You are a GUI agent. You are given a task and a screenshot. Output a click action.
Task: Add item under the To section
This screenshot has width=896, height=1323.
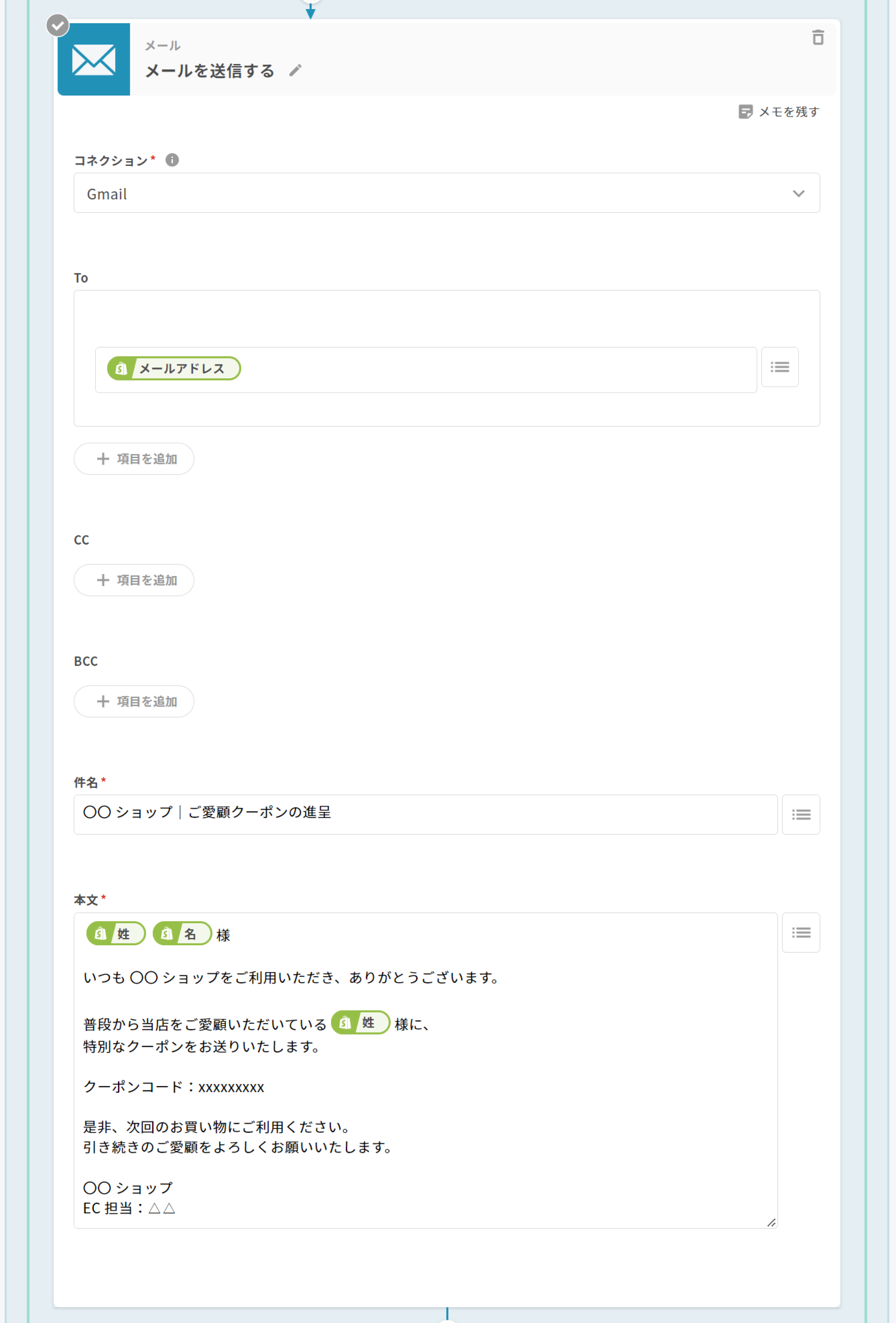click(x=134, y=459)
